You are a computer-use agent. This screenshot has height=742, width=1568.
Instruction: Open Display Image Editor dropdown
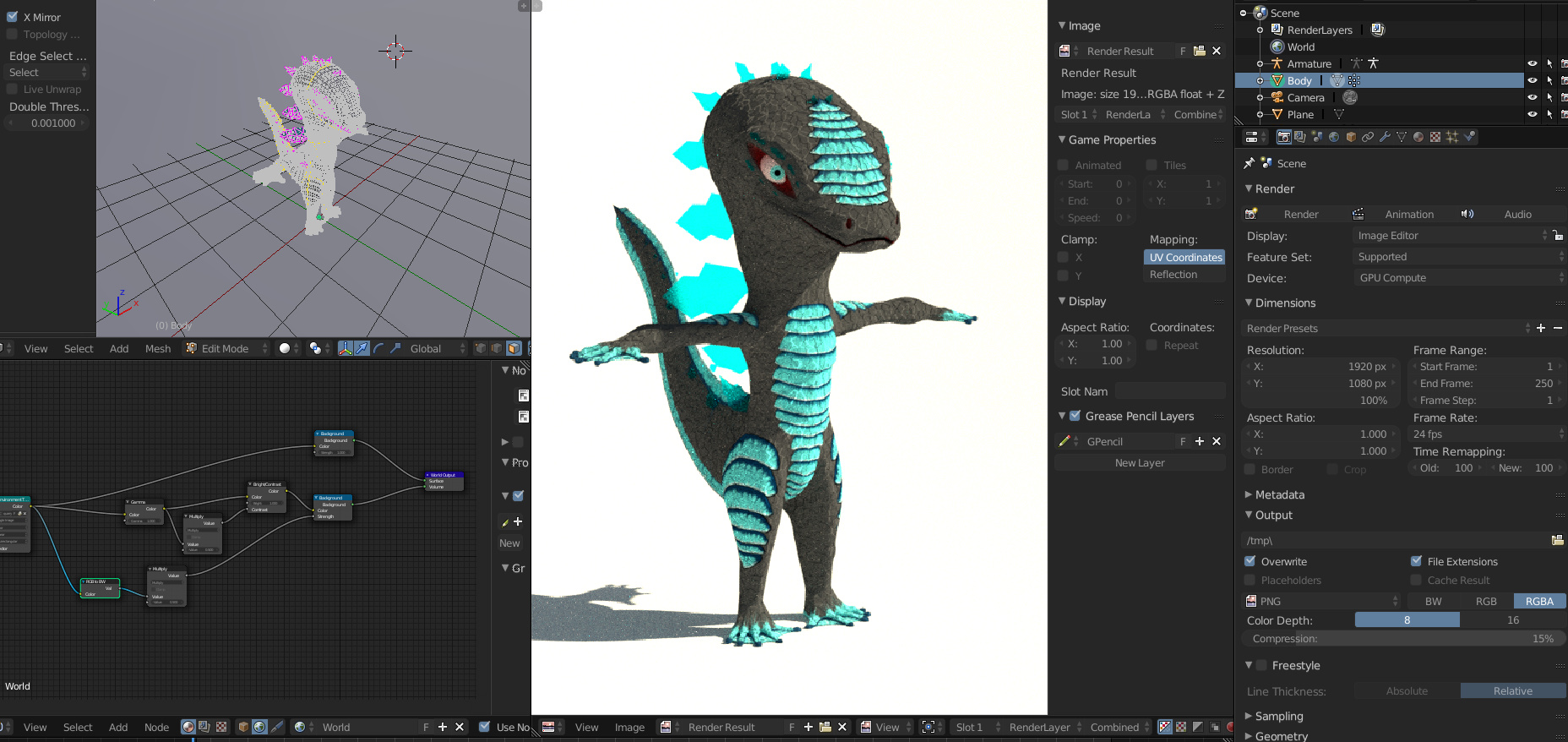tap(1451, 236)
